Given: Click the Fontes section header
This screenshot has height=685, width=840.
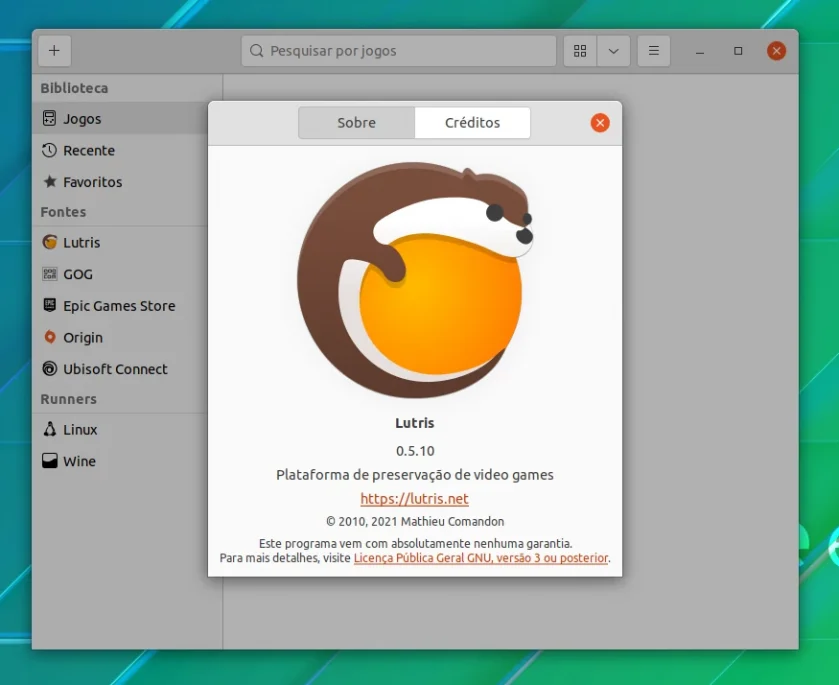Looking at the screenshot, I should [x=63, y=212].
